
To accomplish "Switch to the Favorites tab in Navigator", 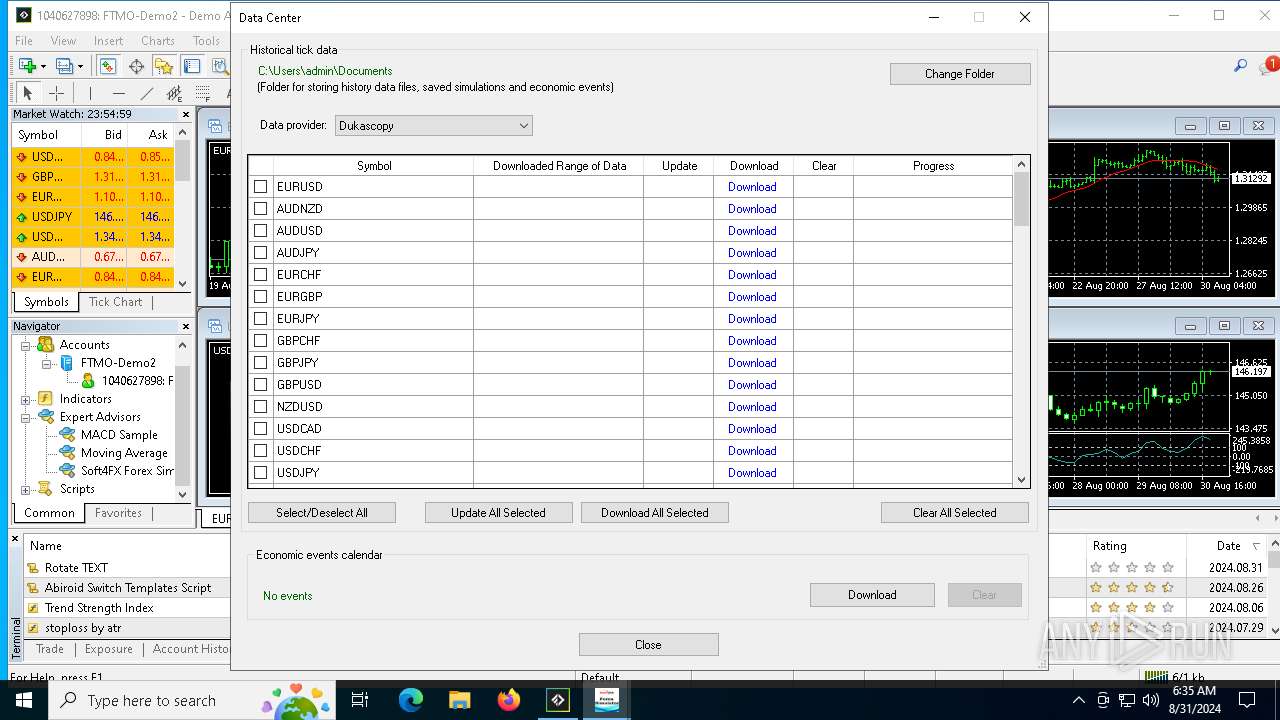I will pyautogui.click(x=118, y=513).
